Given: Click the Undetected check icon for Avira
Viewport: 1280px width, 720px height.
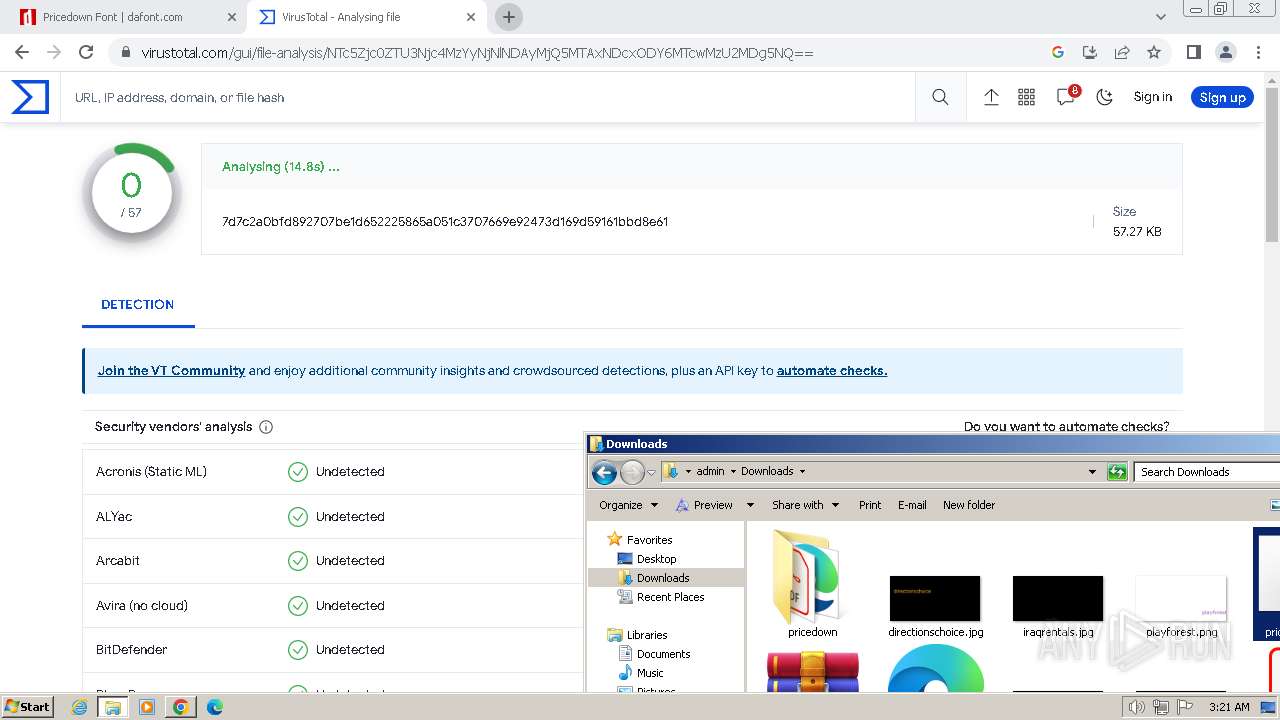Looking at the screenshot, I should [x=297, y=605].
